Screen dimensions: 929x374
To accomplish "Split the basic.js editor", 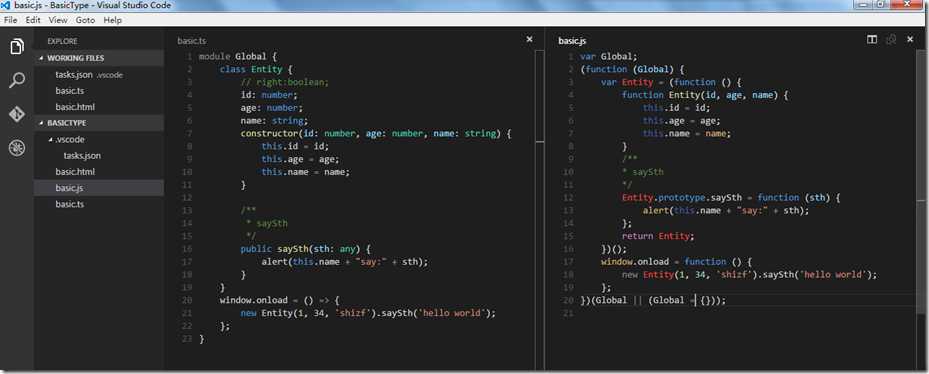I will [x=872, y=39].
